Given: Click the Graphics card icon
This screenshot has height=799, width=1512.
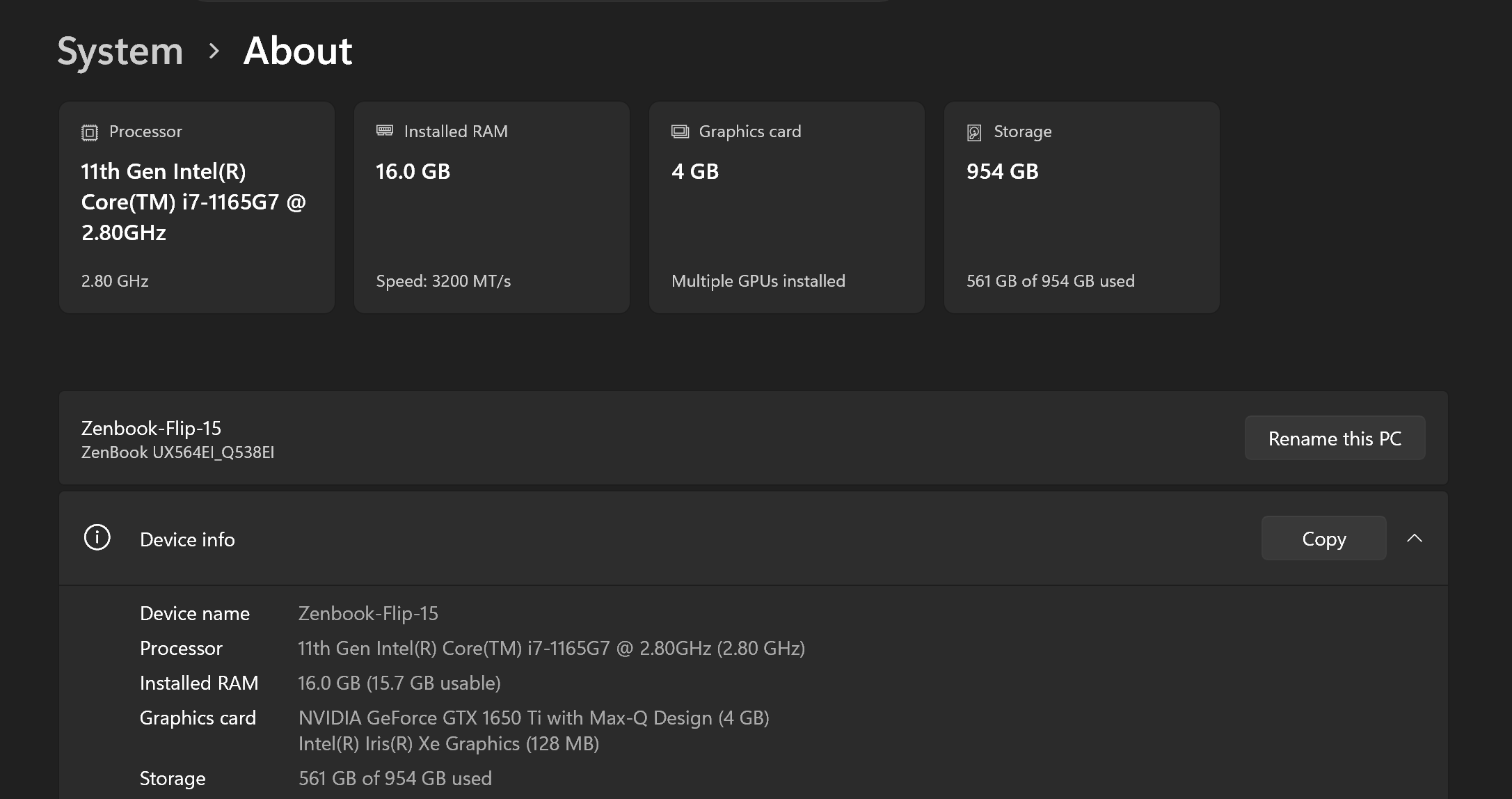Looking at the screenshot, I should click(680, 132).
